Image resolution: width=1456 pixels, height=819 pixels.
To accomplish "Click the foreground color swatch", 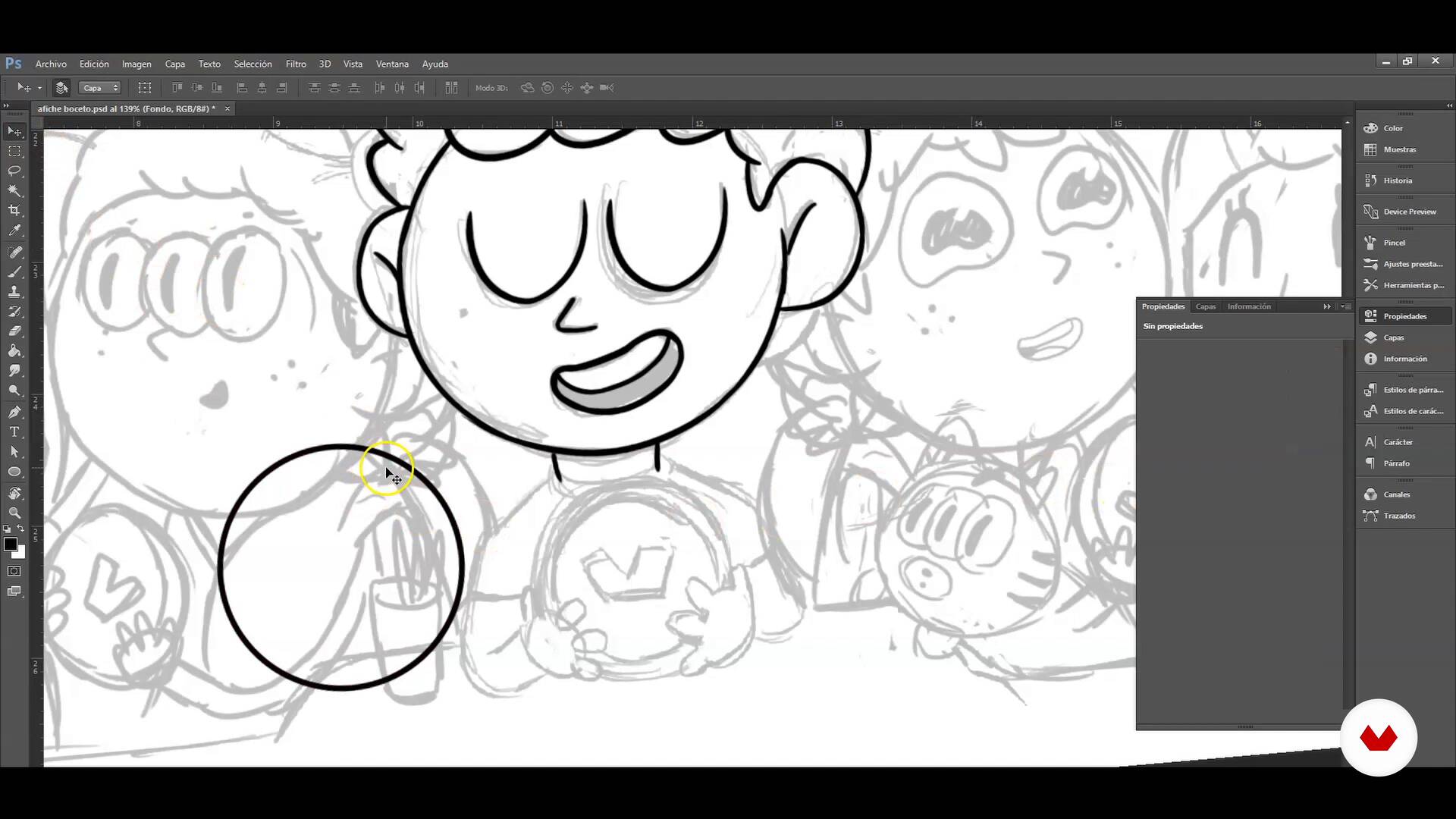I will pos(10,544).
